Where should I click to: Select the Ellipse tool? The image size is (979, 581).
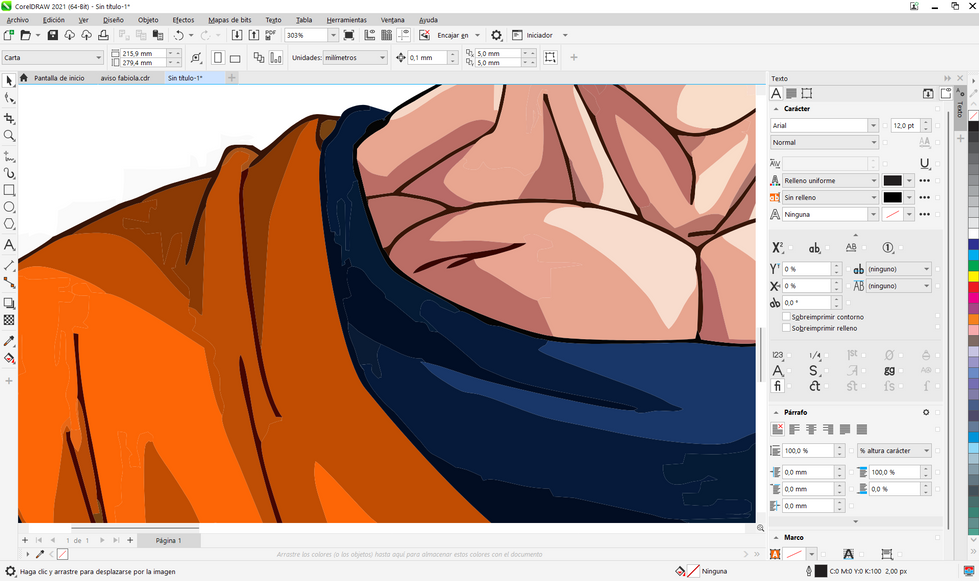[x=9, y=207]
